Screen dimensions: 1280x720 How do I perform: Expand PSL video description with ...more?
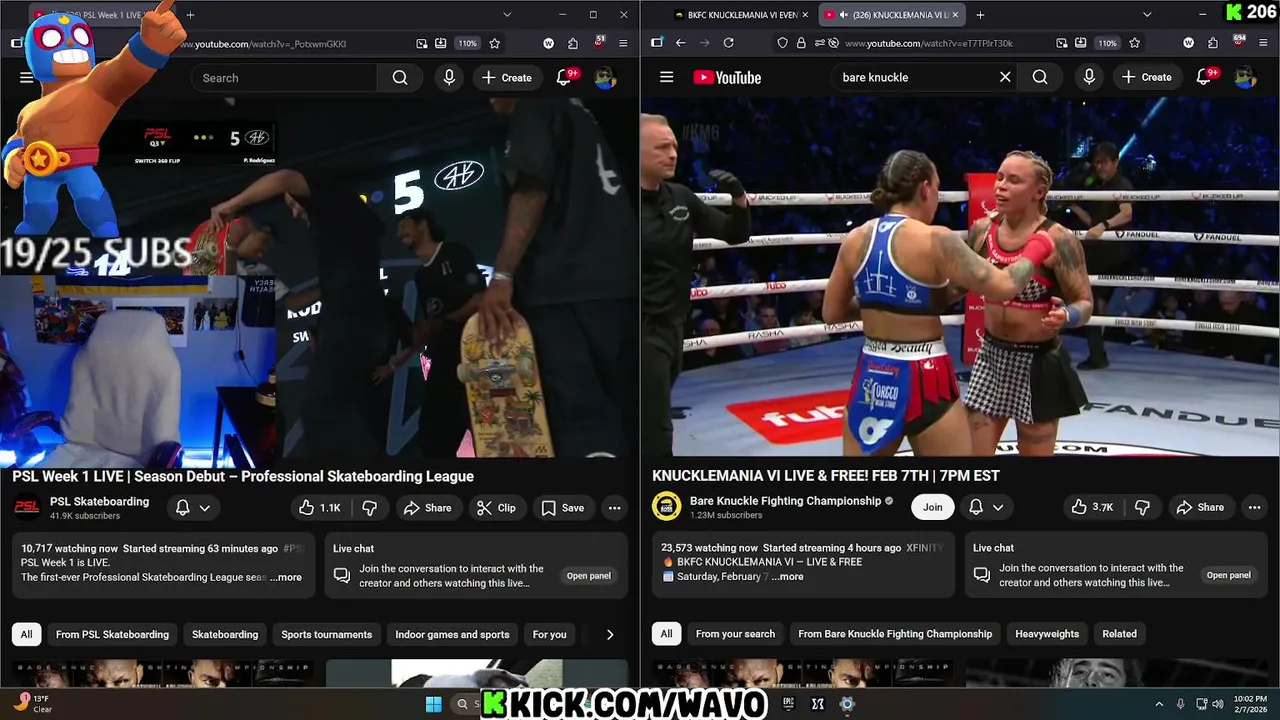coord(286,577)
